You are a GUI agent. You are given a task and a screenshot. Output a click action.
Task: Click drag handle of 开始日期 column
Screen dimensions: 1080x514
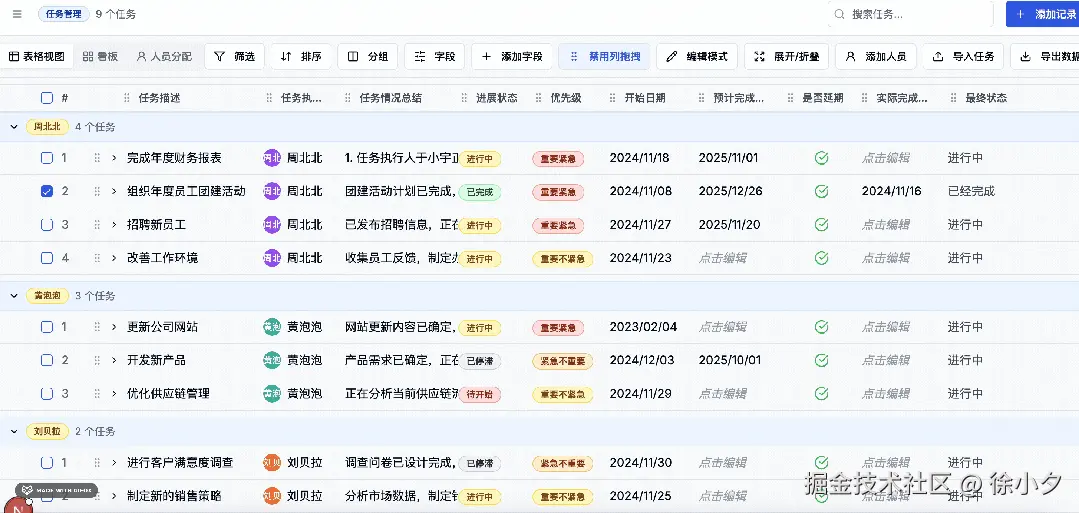[612, 98]
